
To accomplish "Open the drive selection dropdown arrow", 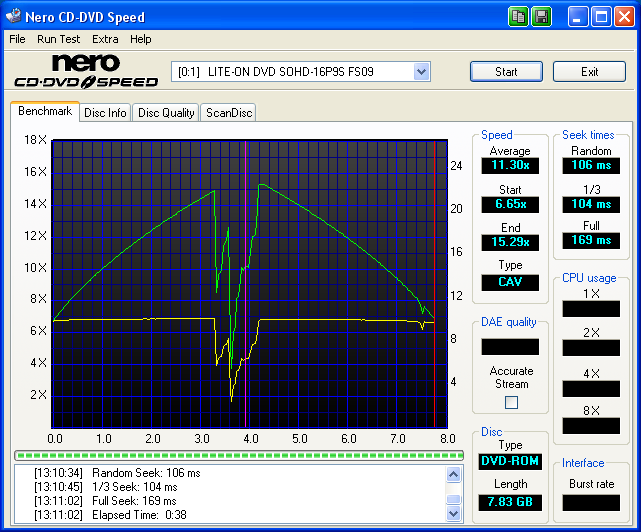I will 421,72.
